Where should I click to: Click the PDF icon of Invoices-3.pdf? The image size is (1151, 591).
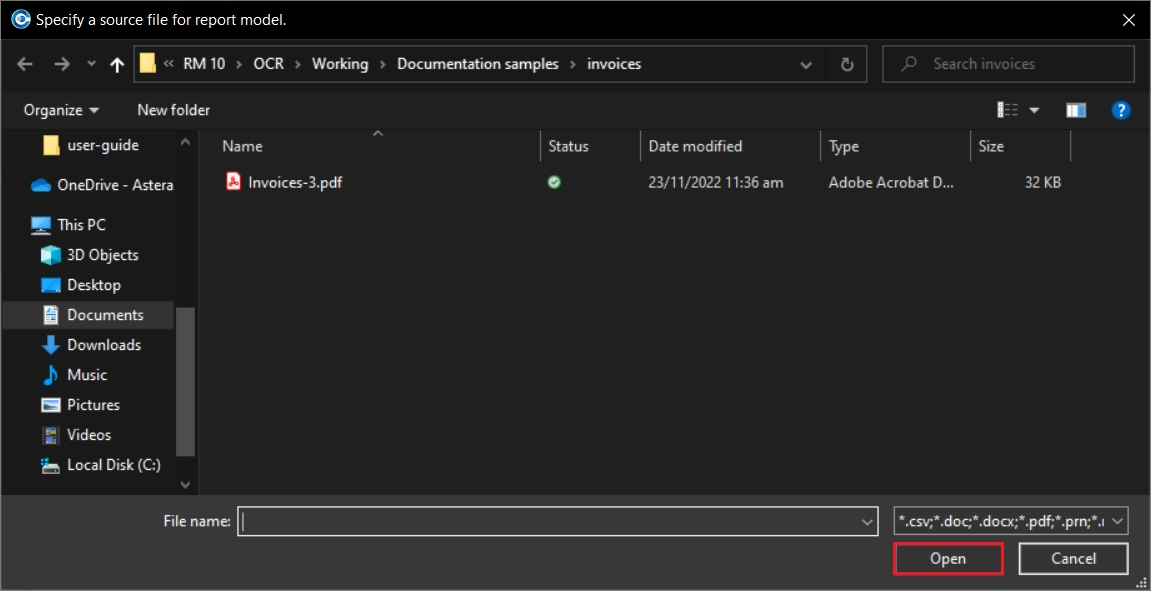[233, 182]
